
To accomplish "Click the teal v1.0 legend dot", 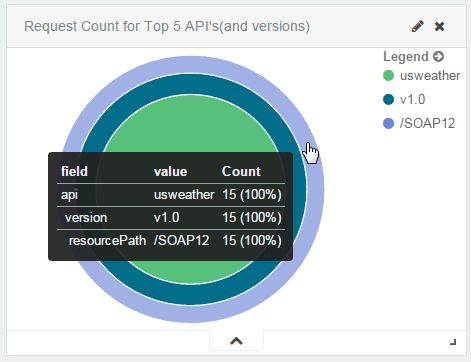I will pyautogui.click(x=388, y=99).
